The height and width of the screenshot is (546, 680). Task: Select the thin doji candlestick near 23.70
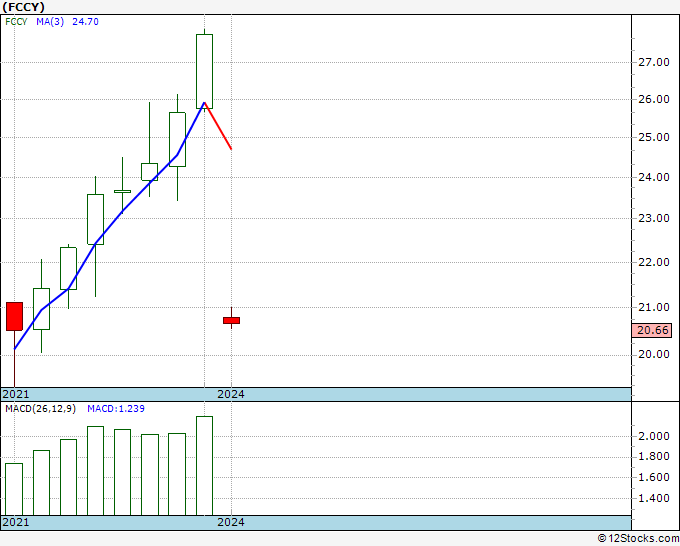click(122, 191)
